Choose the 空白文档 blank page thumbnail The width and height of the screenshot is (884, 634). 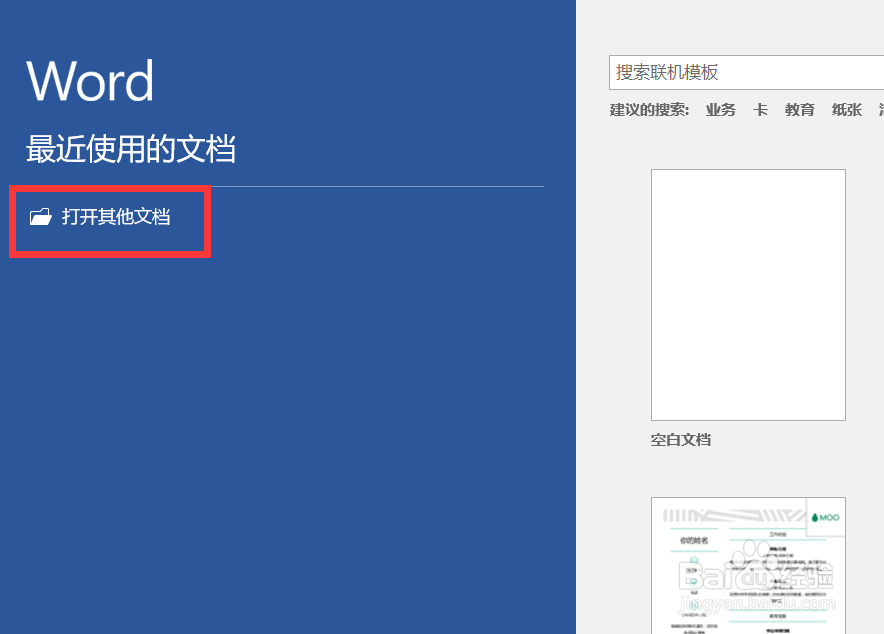coord(748,295)
